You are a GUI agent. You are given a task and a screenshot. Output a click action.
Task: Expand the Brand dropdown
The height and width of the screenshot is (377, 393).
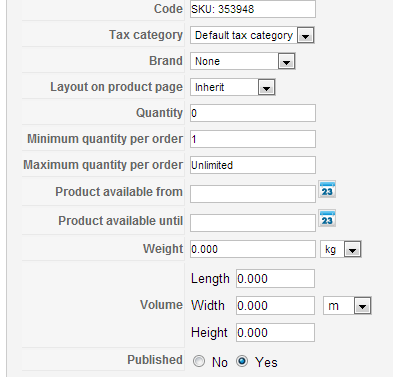pos(243,61)
